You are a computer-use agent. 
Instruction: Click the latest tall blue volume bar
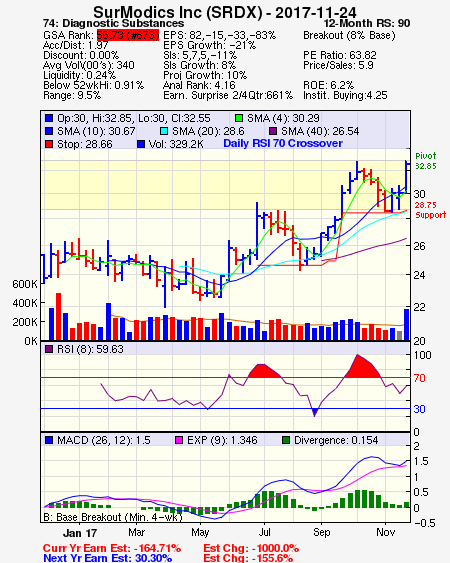click(x=406, y=324)
